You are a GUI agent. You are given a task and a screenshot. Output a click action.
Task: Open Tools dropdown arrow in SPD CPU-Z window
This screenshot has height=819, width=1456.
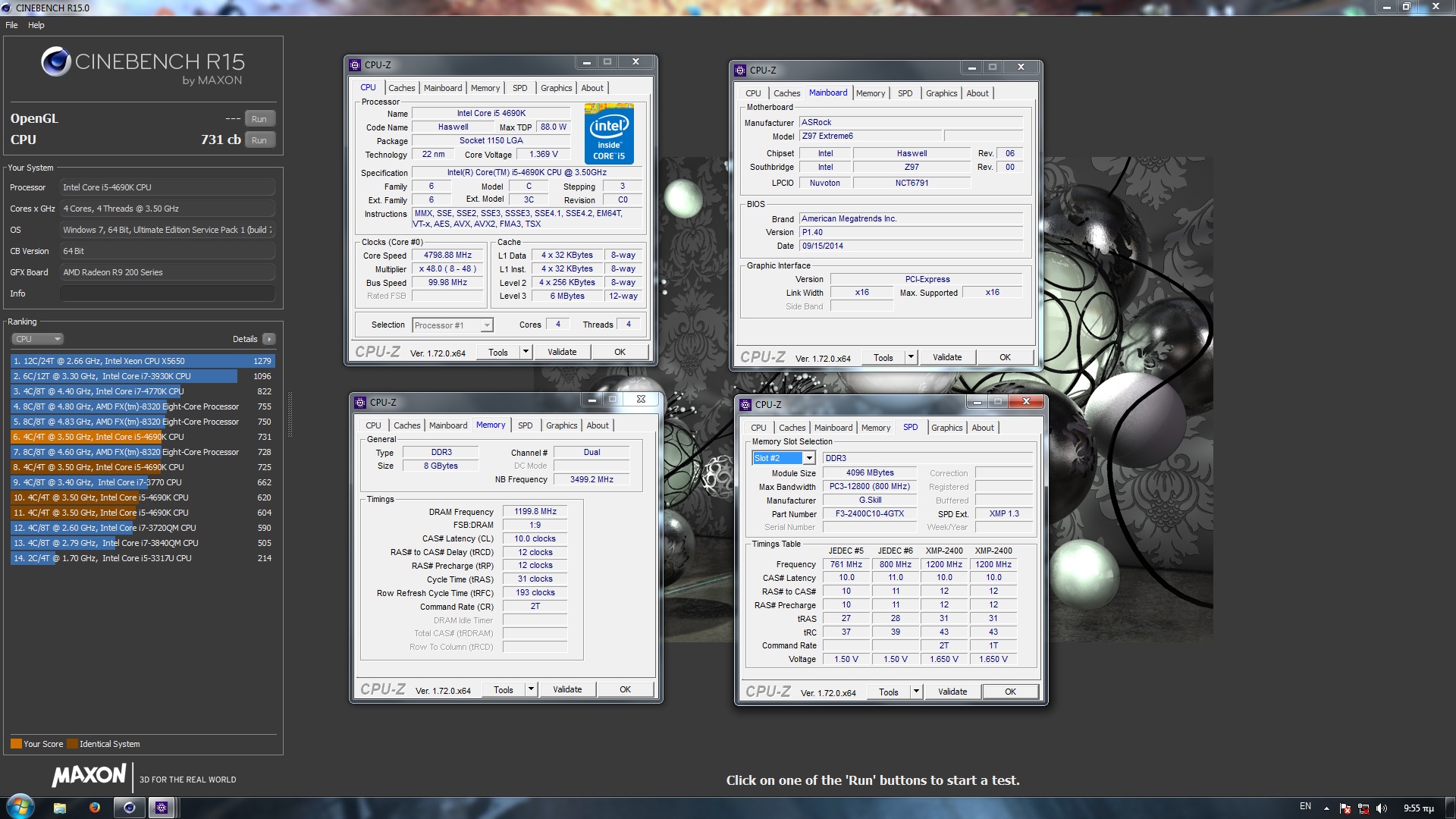pyautogui.click(x=916, y=692)
